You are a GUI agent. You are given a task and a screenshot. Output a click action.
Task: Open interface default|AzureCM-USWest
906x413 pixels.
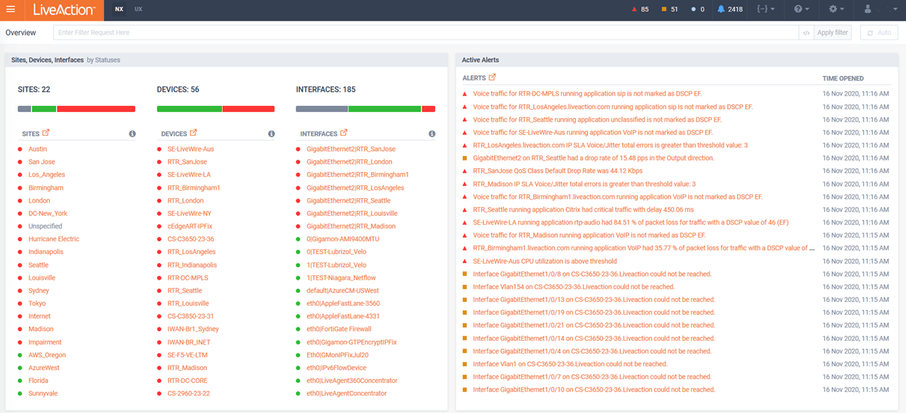tap(343, 291)
